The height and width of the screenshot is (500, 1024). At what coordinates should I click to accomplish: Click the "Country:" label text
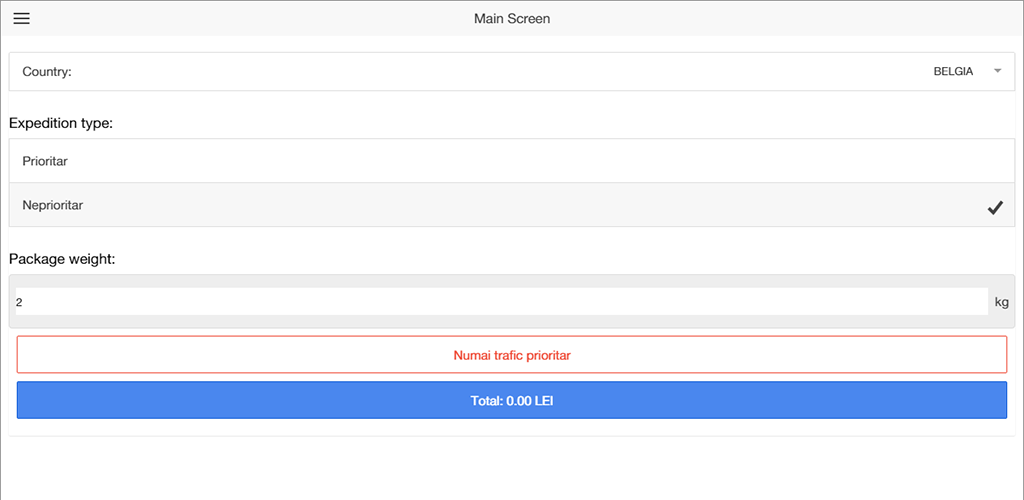pyautogui.click(x=47, y=72)
